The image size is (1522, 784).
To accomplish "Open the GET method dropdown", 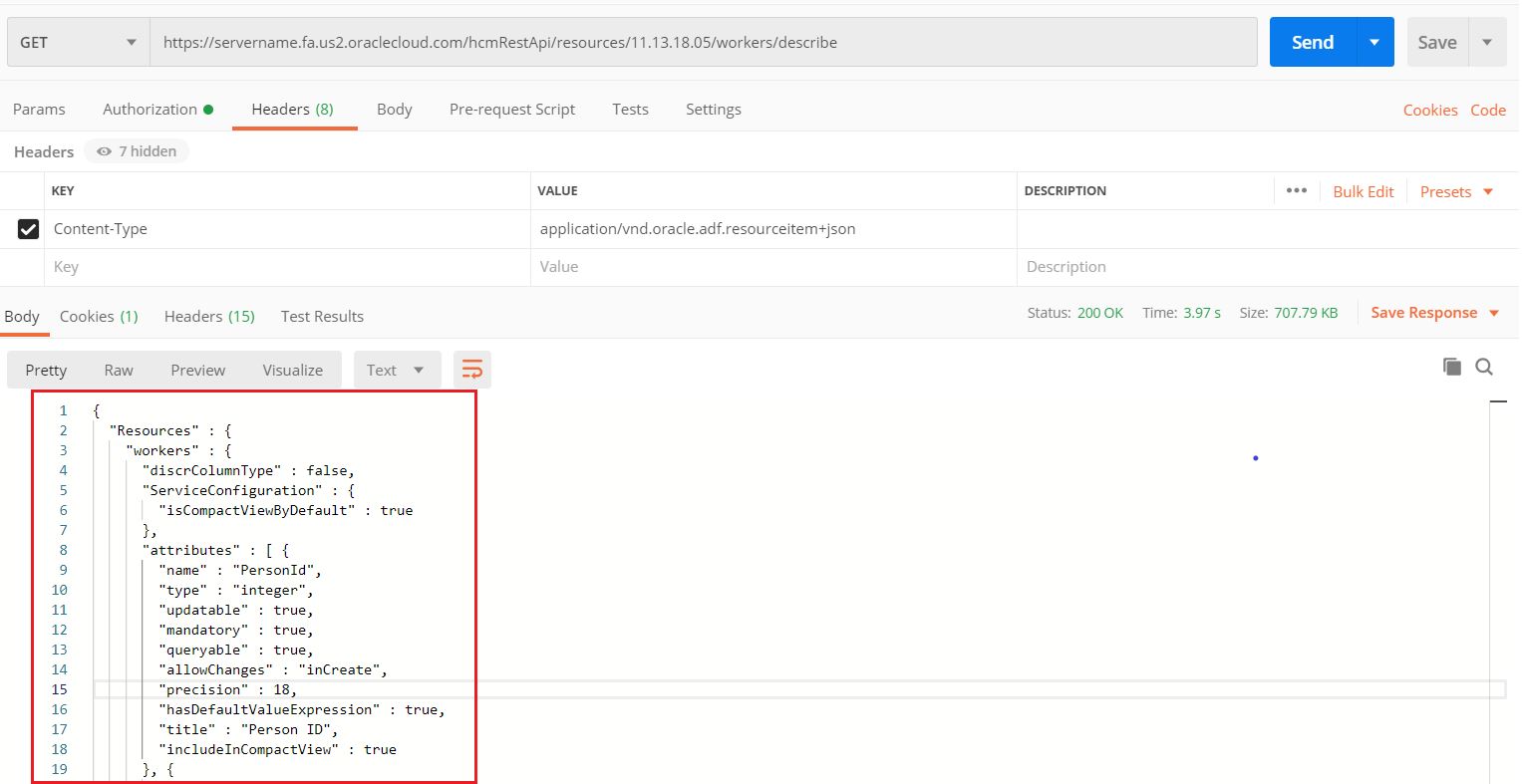I will coord(79,42).
